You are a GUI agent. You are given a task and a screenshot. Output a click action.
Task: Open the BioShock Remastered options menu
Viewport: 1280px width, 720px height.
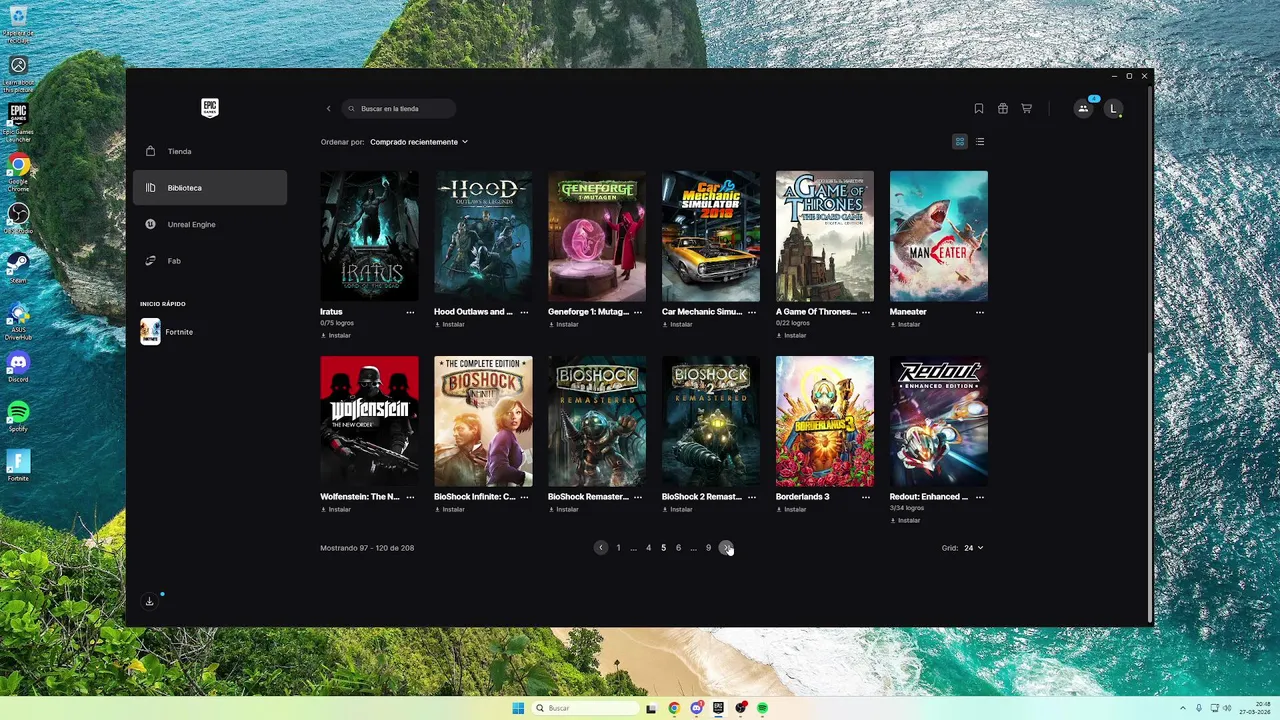click(638, 497)
